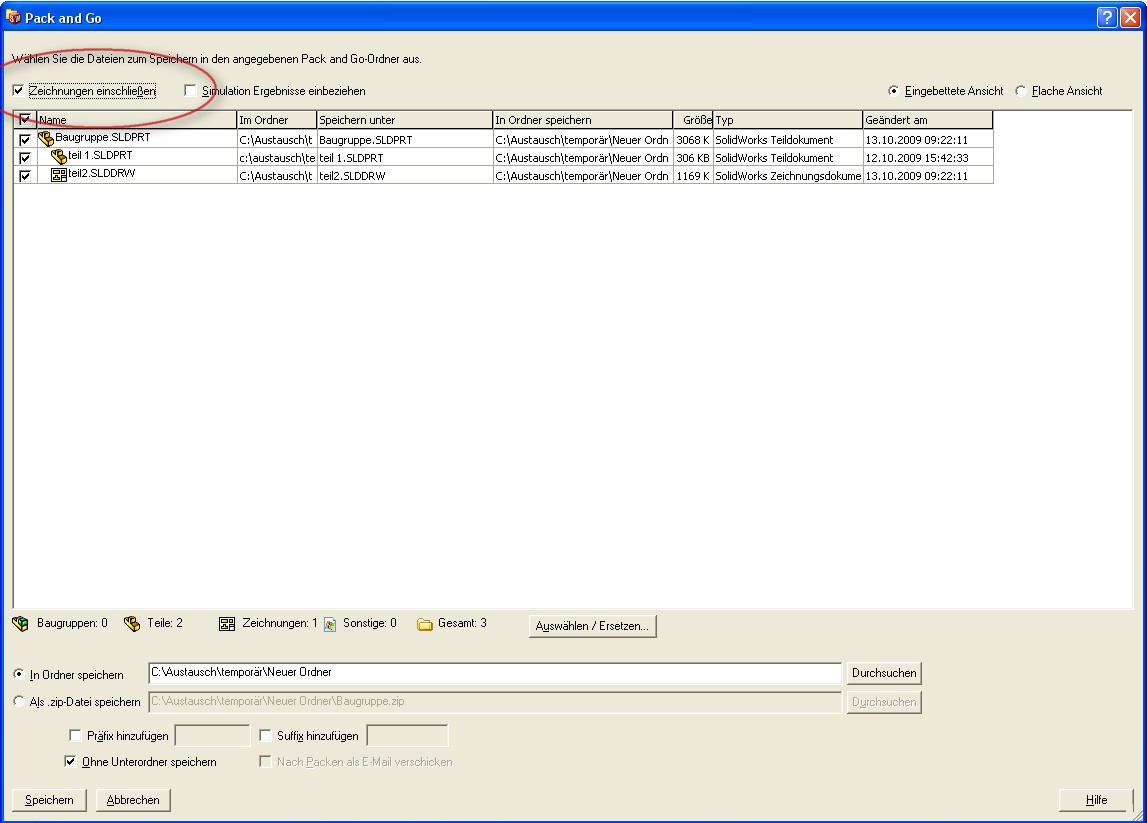Click the Speichern button
The width and height of the screenshot is (1147, 823).
[49, 800]
